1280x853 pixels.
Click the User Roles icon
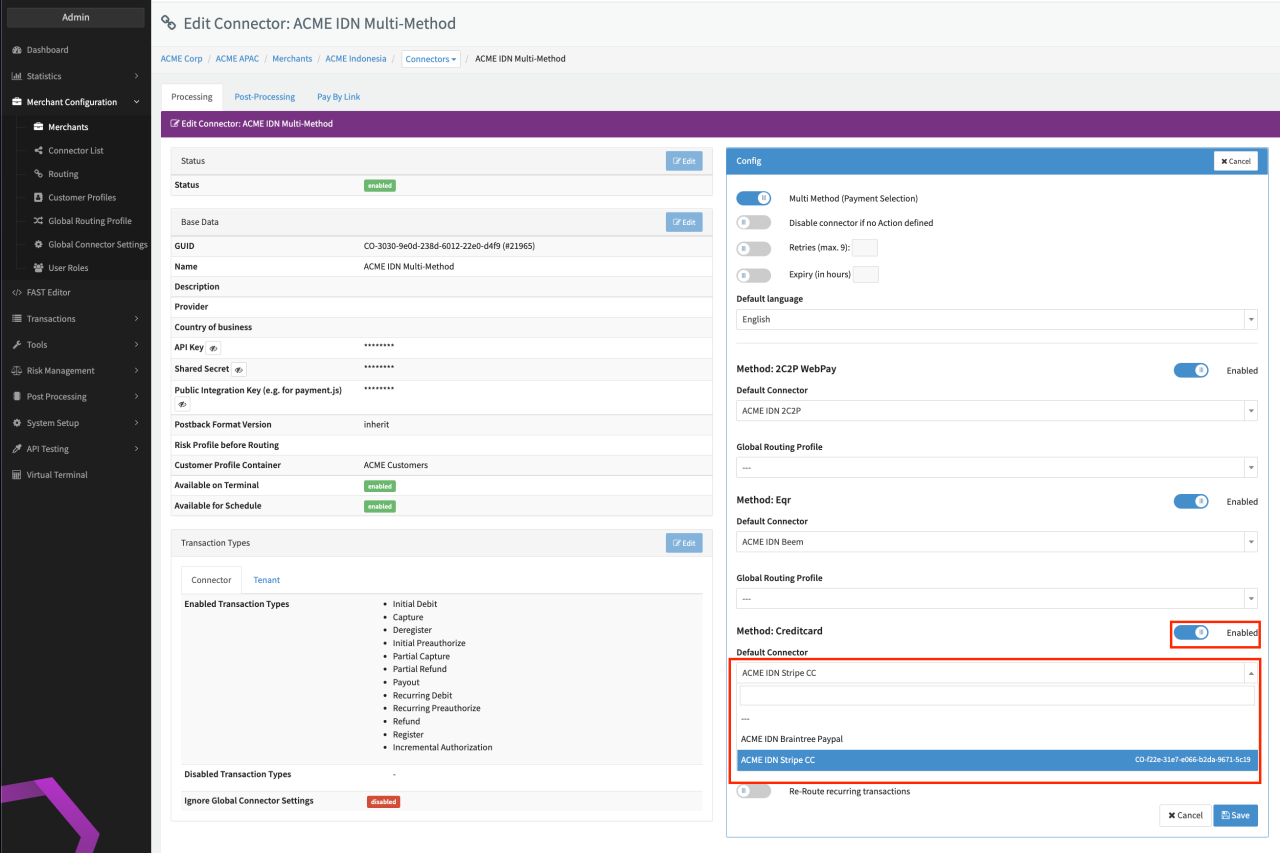click(x=39, y=268)
